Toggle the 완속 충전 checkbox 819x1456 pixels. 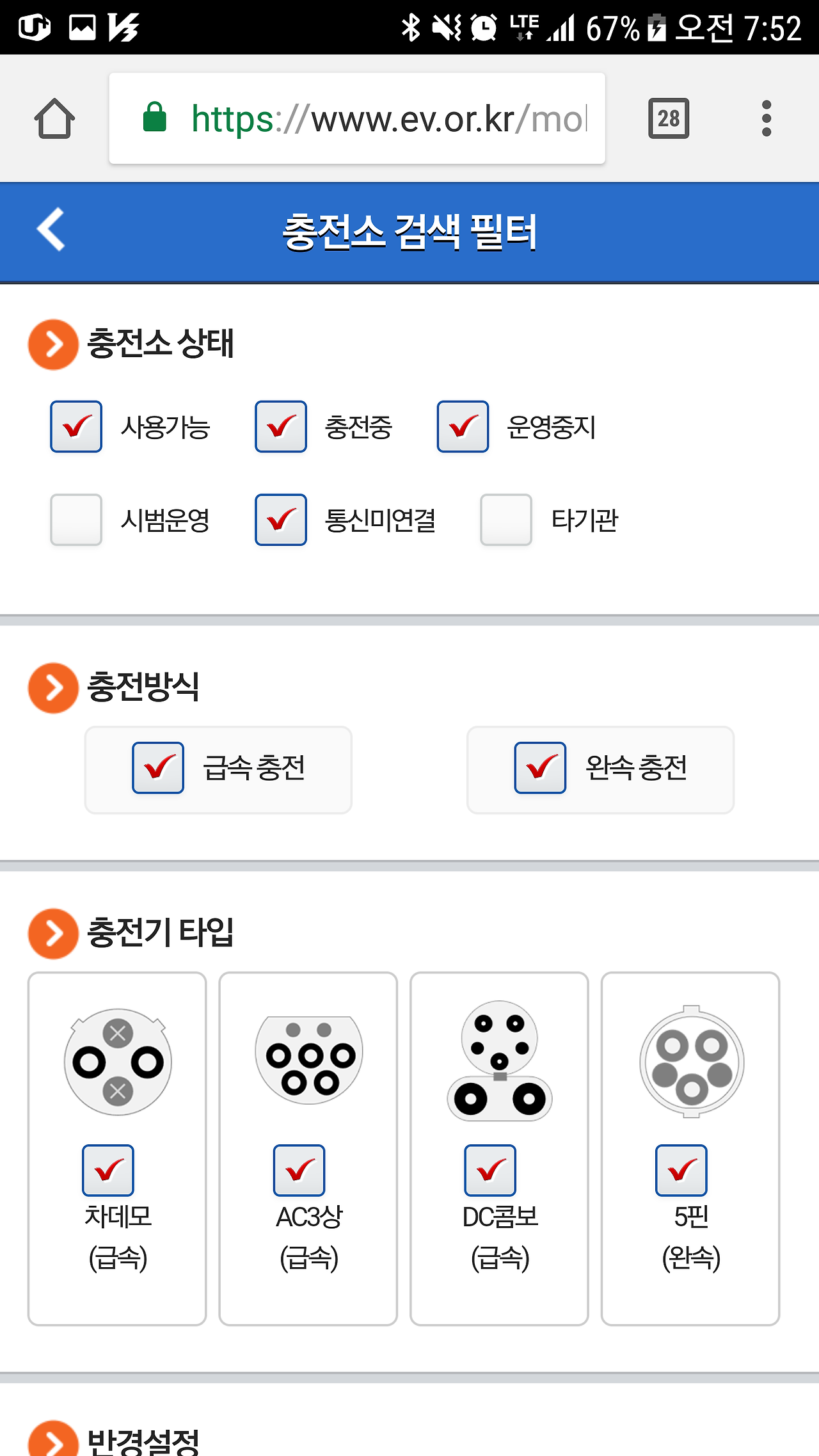click(540, 768)
